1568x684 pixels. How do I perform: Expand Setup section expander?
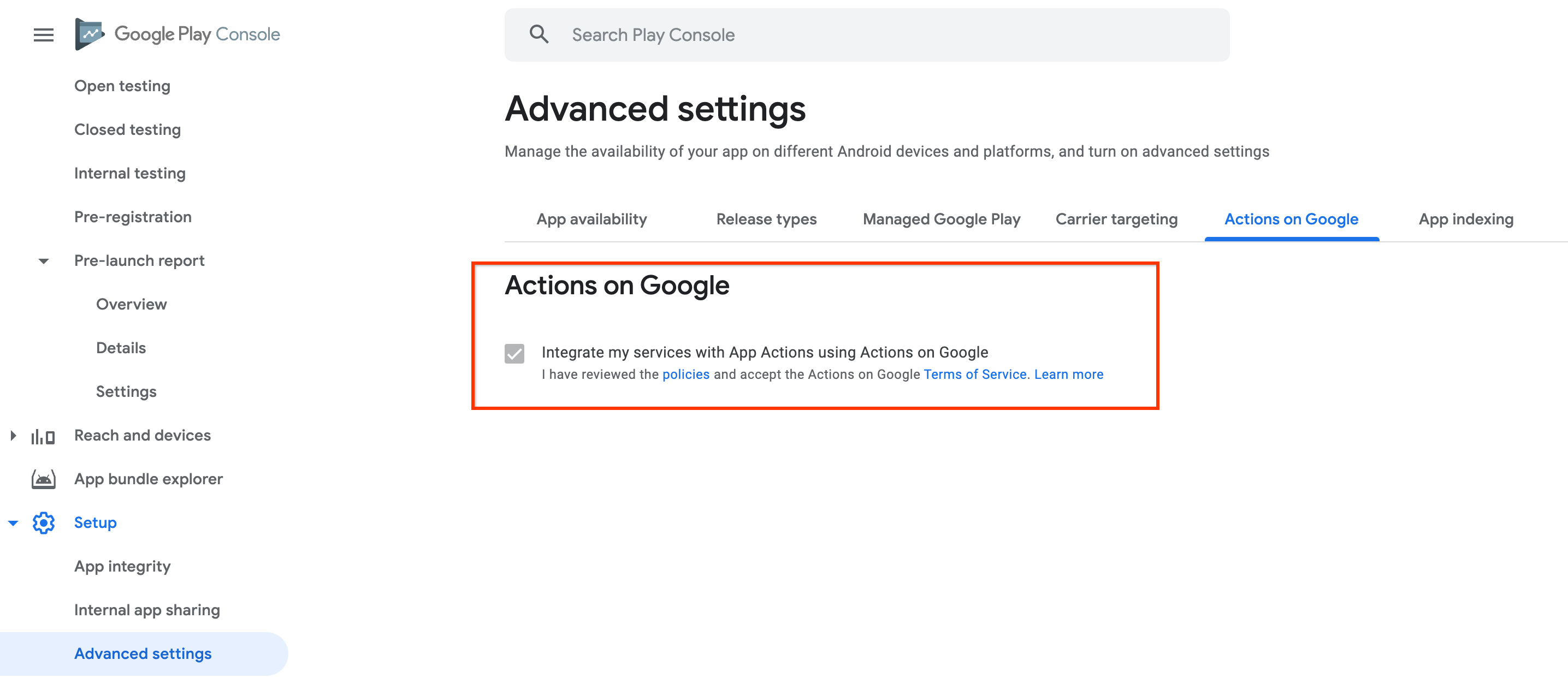click(14, 523)
